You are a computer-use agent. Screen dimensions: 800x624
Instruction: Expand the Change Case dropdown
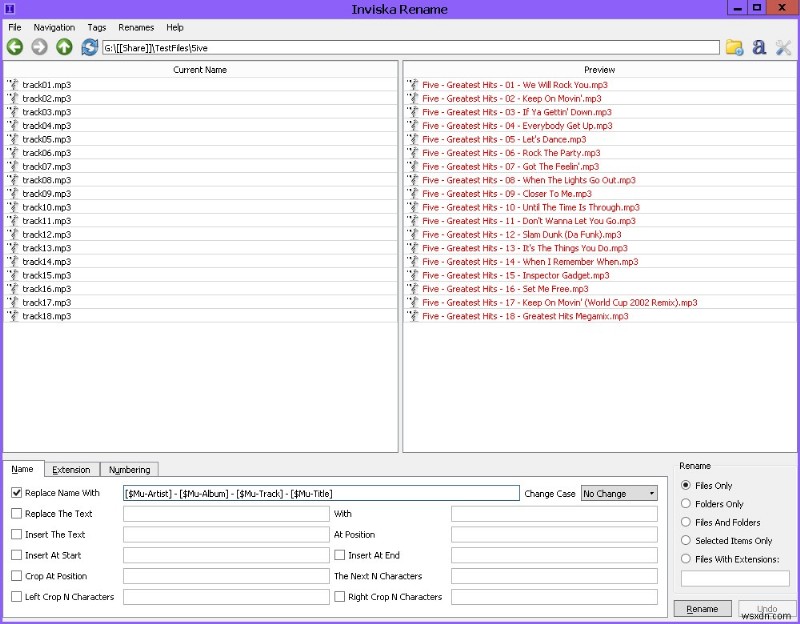(x=619, y=493)
